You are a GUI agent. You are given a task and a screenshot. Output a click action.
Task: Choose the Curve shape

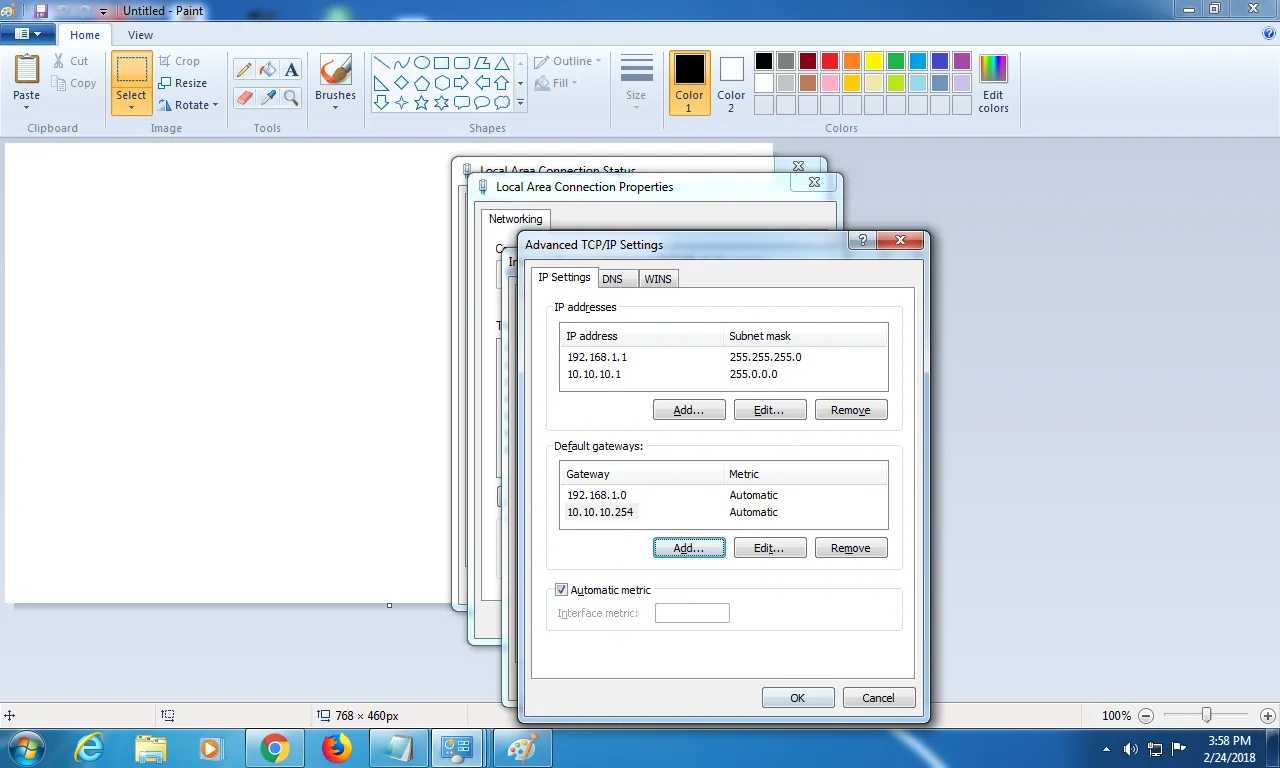pyautogui.click(x=402, y=63)
